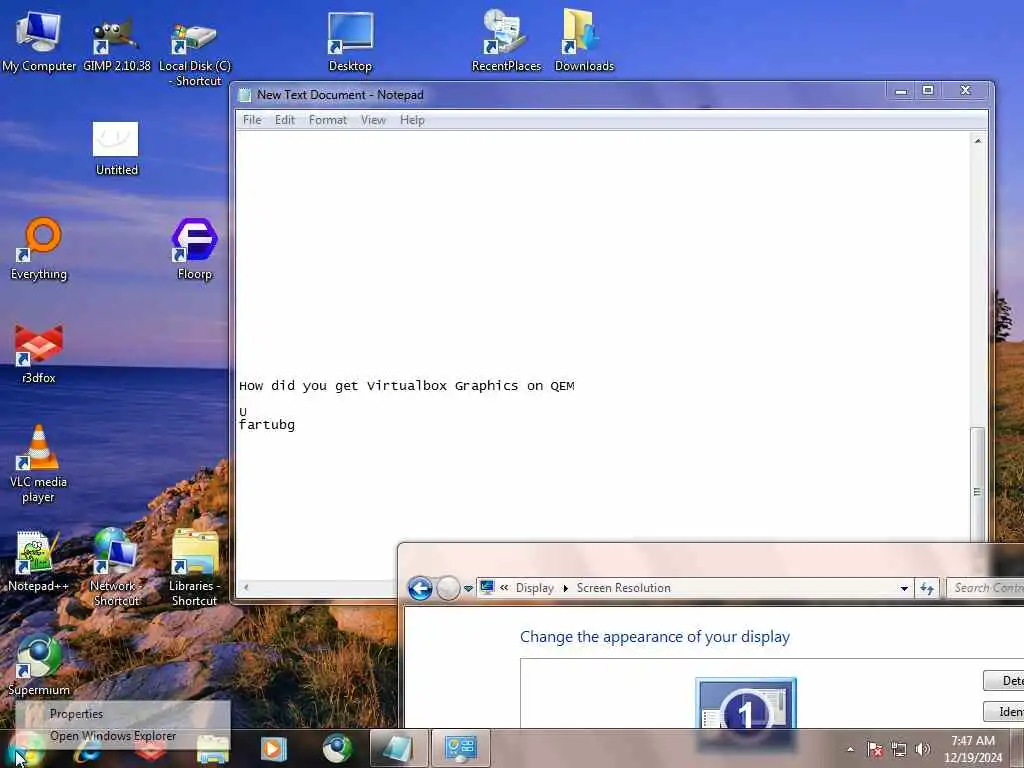Select the Everything search shortcut
Viewport: 1024px width, 768px height.
tap(39, 249)
